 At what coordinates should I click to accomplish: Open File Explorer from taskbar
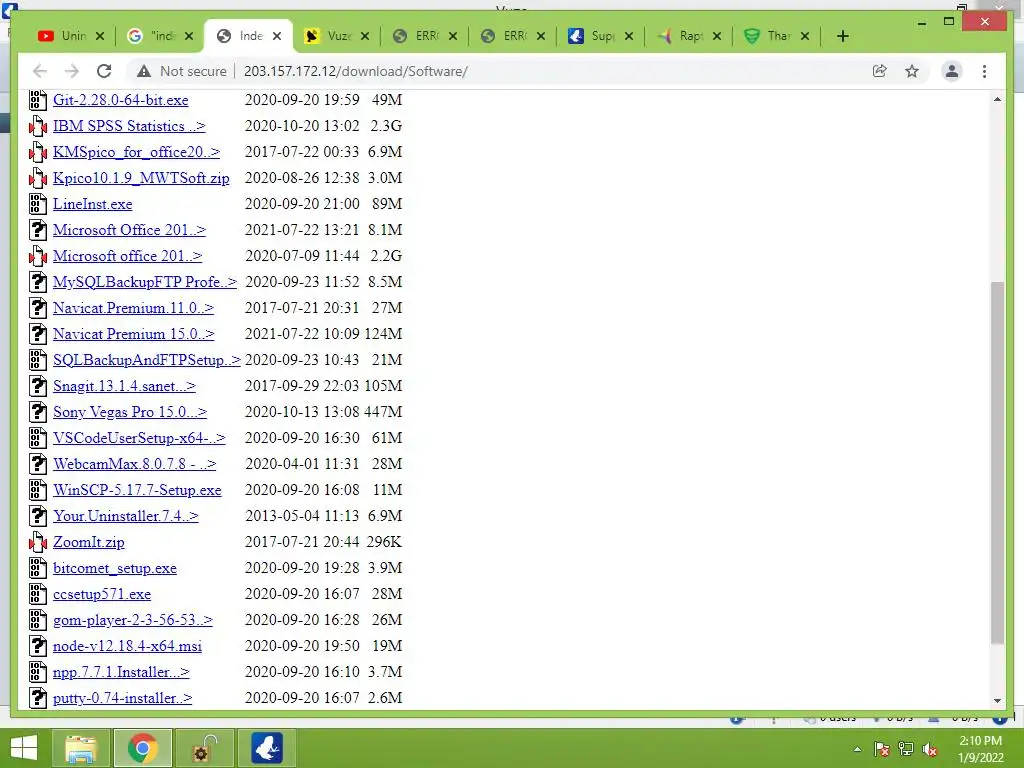point(80,748)
